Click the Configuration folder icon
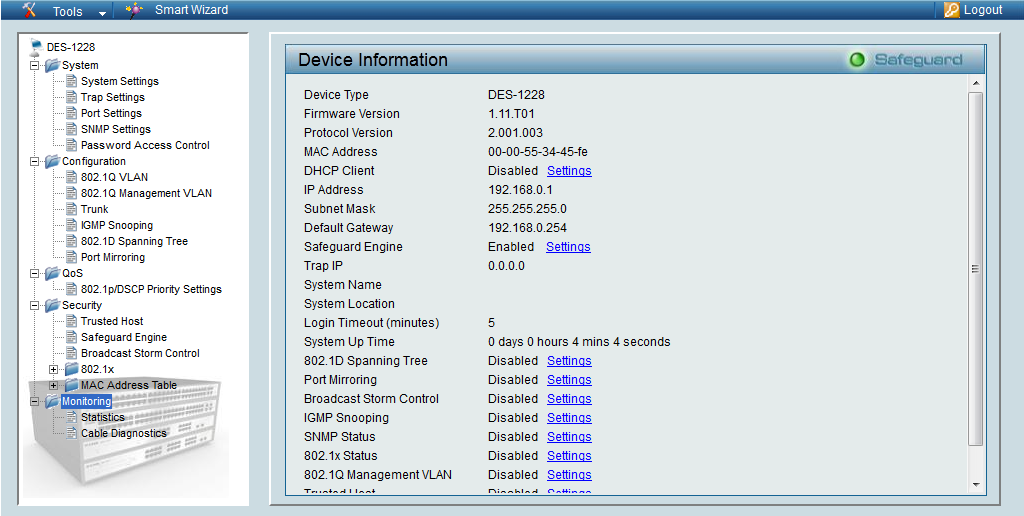 tap(52, 161)
